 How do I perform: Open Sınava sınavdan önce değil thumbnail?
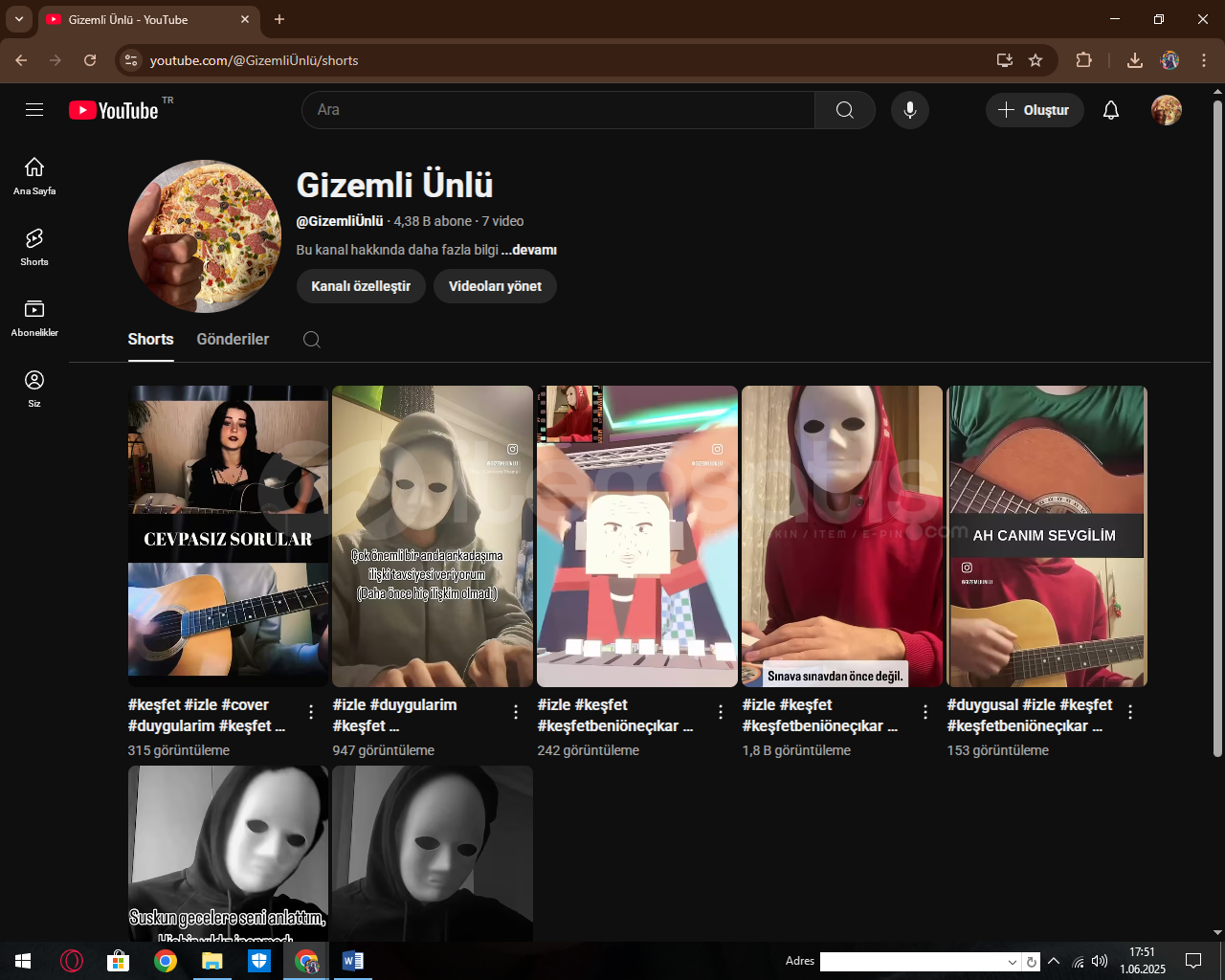842,536
